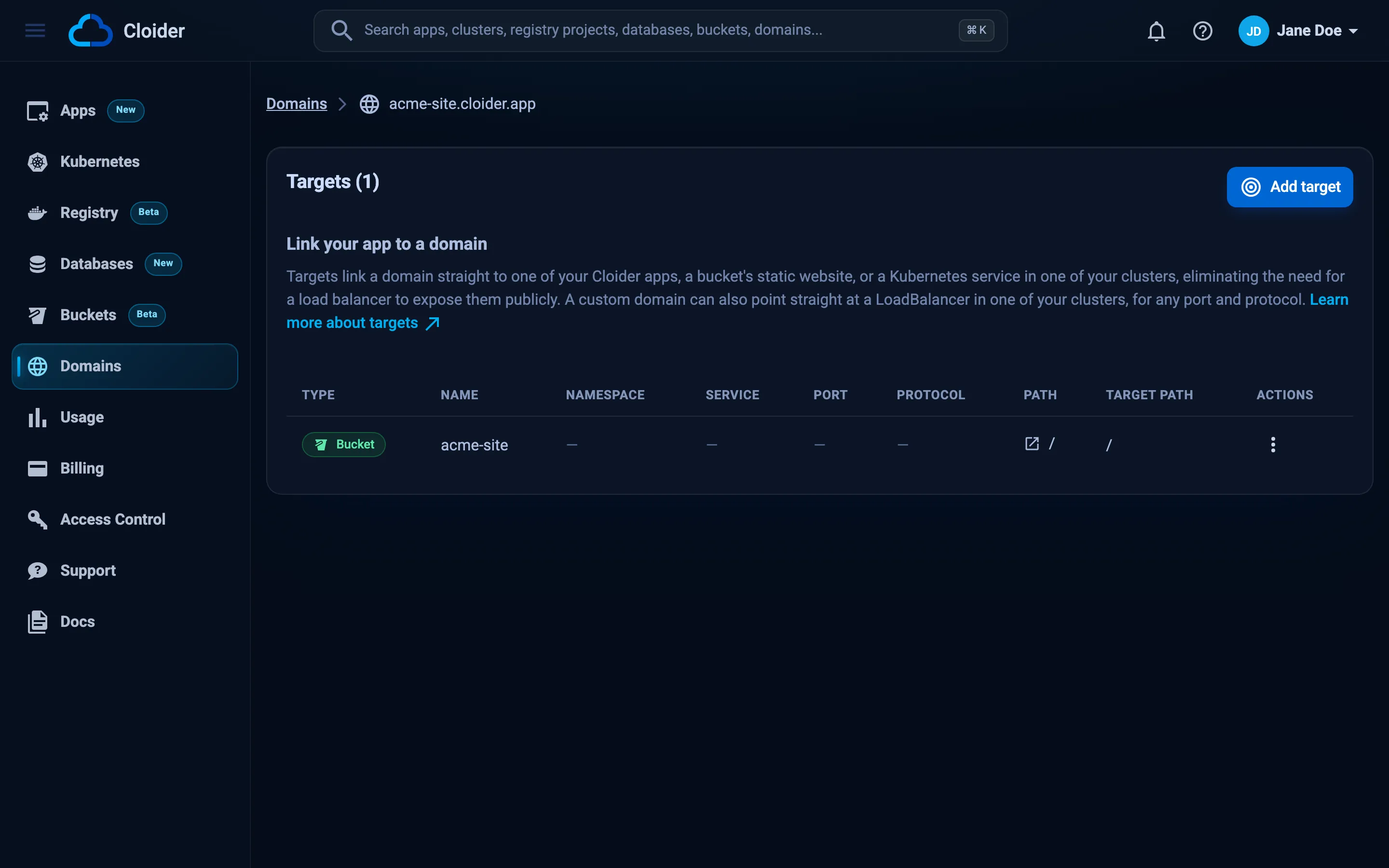Click the NAMESPACE column header

(x=605, y=395)
